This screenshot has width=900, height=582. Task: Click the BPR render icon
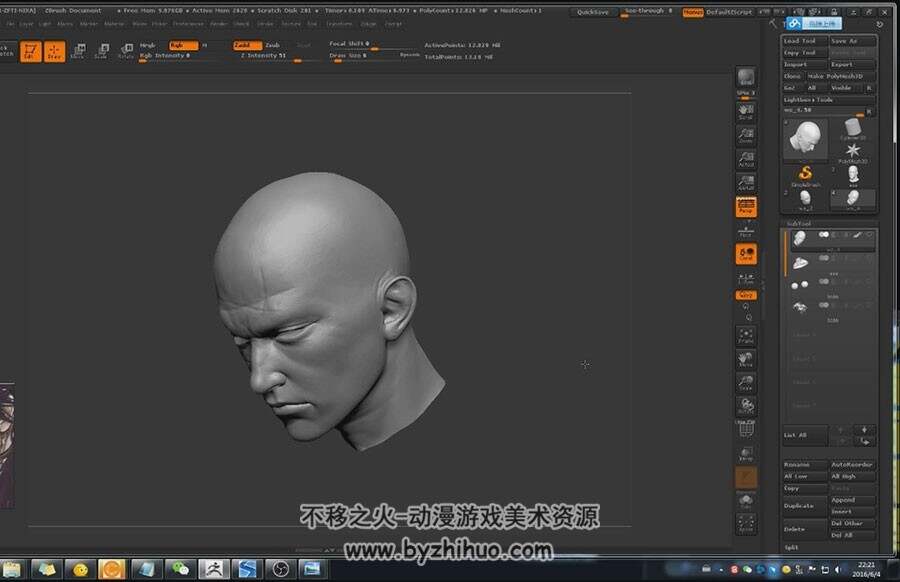746,77
